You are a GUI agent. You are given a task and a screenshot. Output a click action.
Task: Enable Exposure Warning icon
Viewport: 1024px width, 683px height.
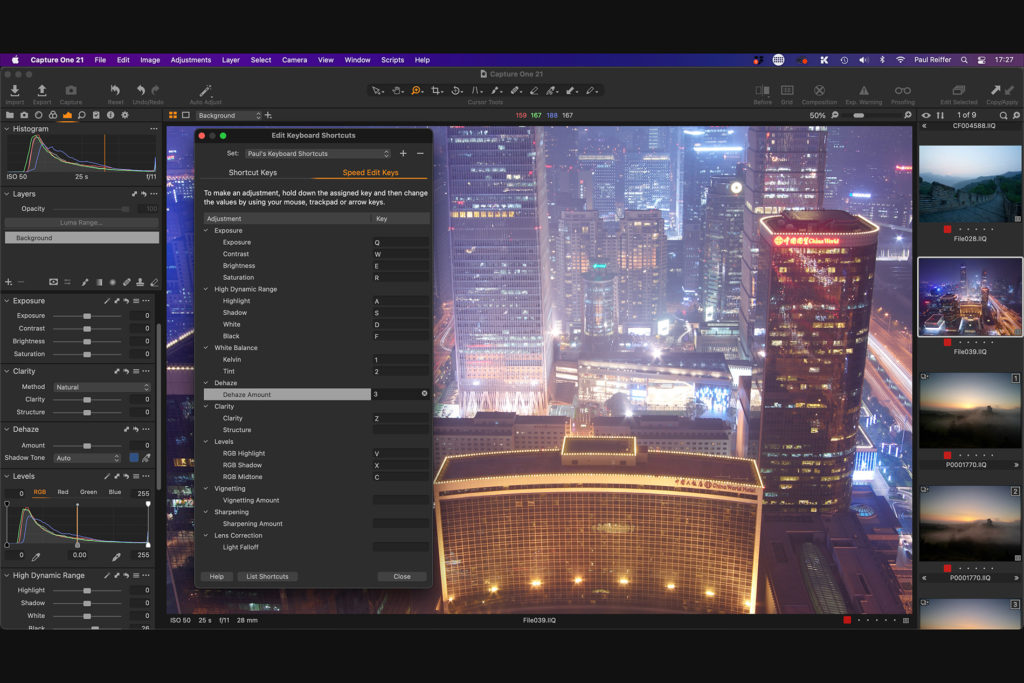click(x=863, y=91)
